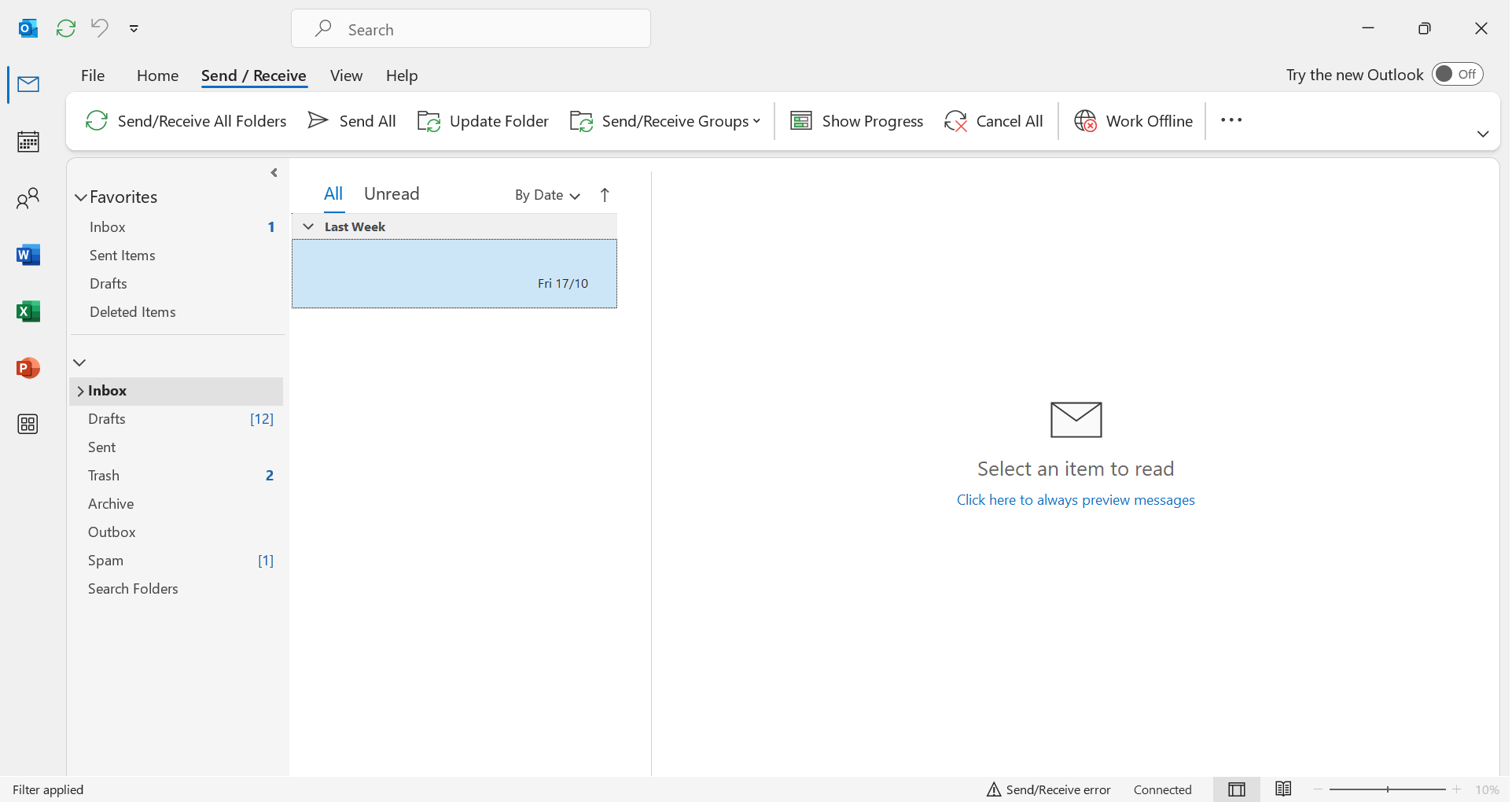Launch PowerPoint from the sidebar

pos(28,368)
